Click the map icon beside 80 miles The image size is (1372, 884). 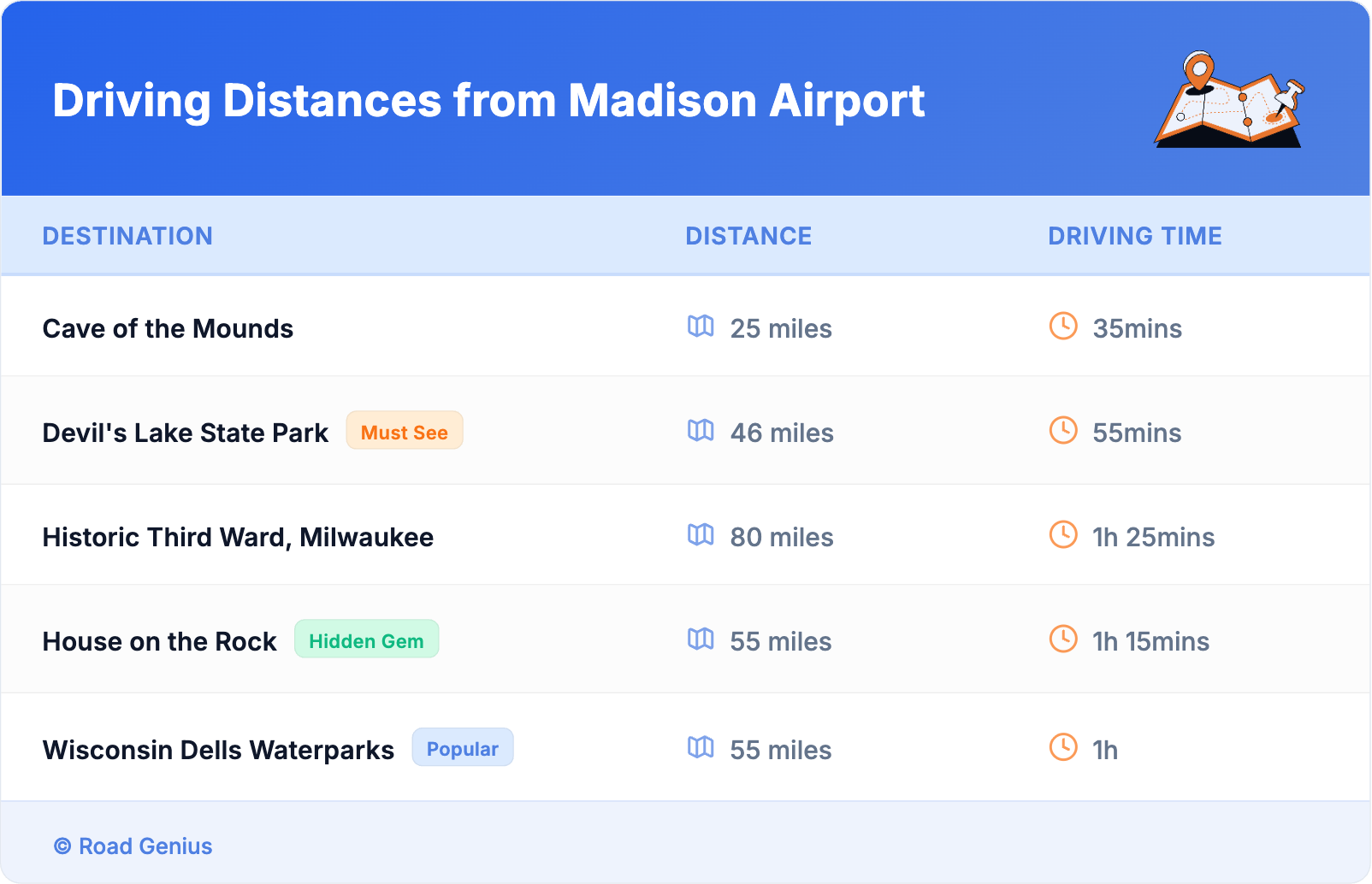[701, 535]
